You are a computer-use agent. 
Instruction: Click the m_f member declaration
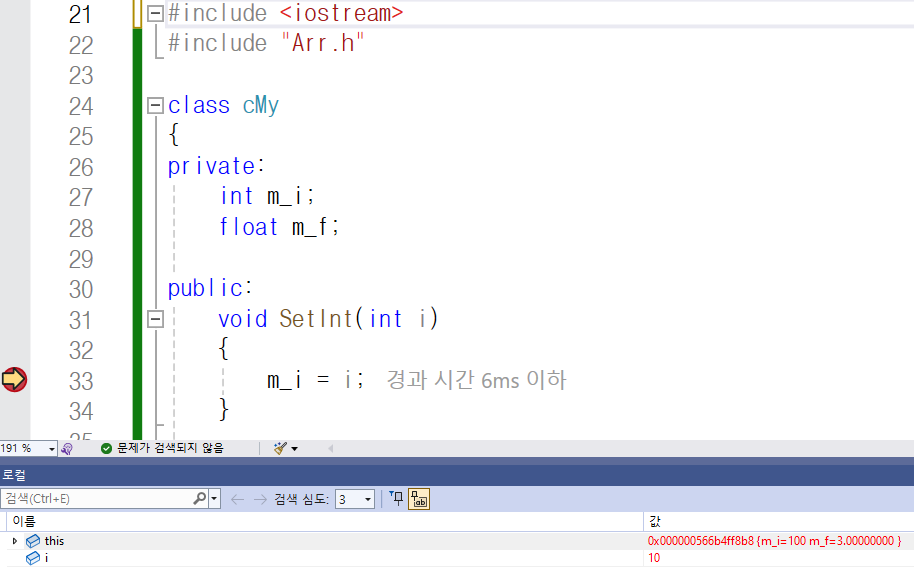tap(279, 227)
